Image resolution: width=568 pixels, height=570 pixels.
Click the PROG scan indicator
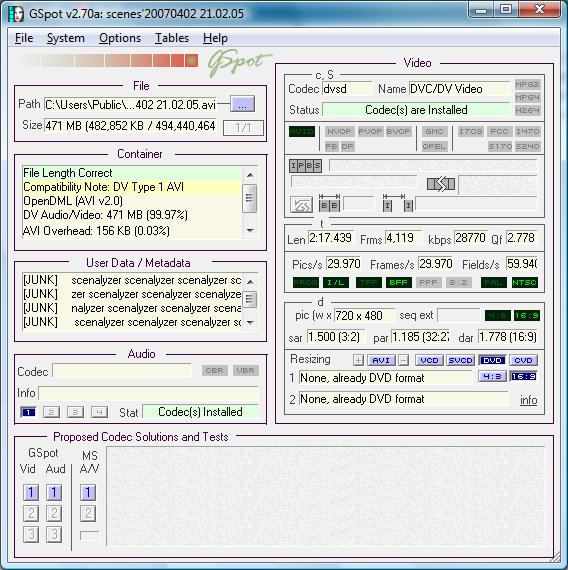306,282
